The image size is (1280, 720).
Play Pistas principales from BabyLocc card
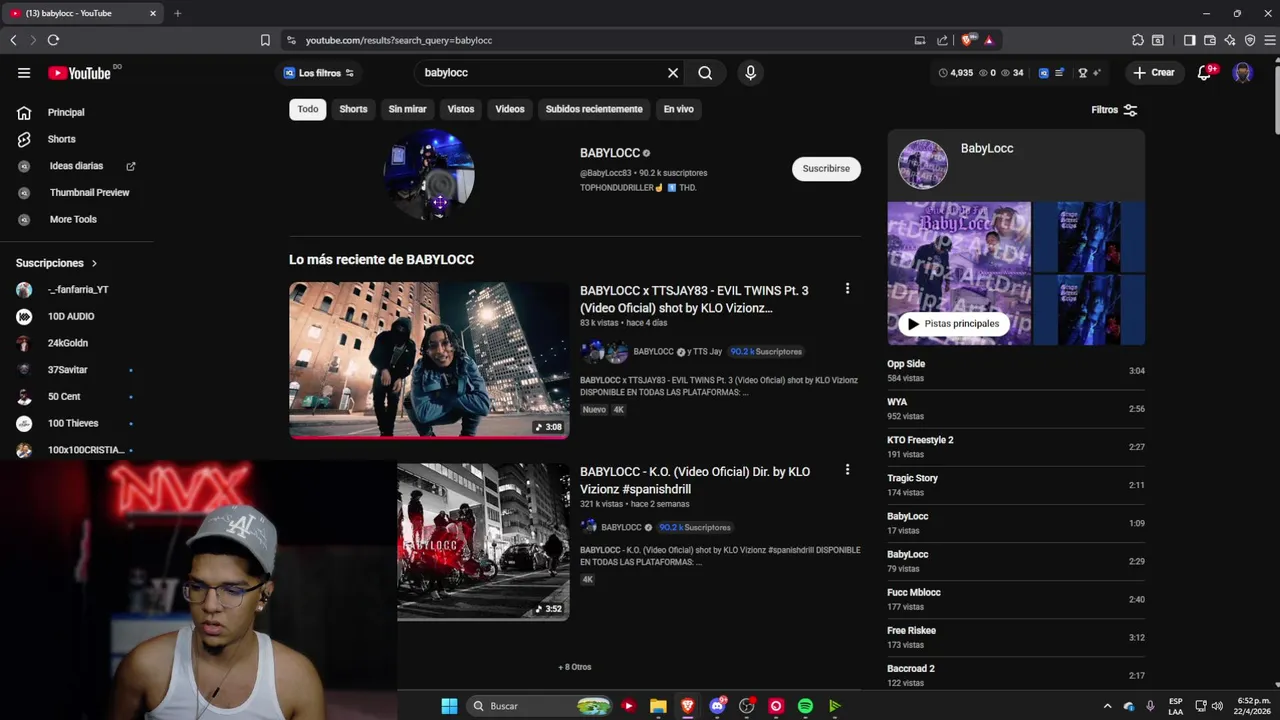(953, 324)
